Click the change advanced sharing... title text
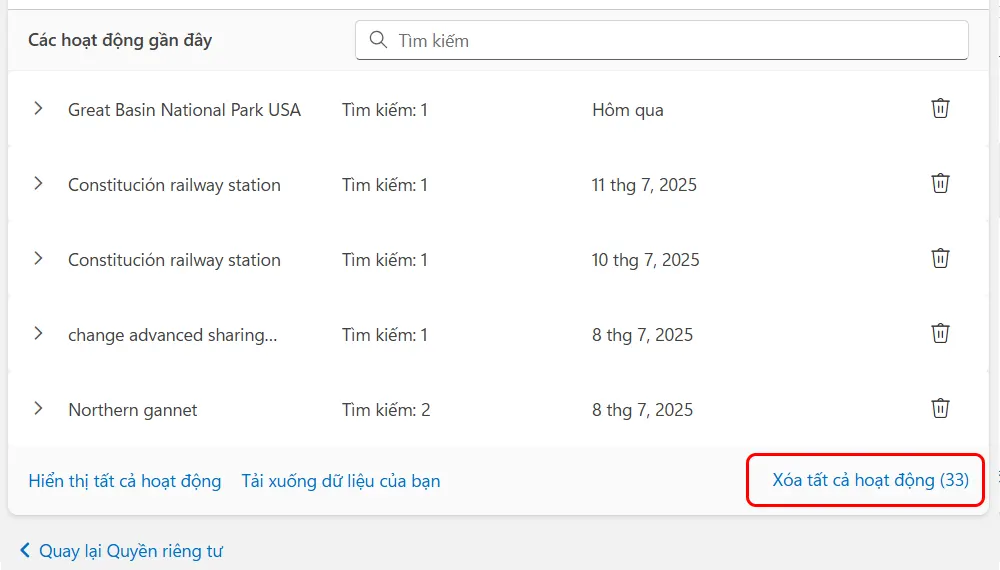Image resolution: width=1000 pixels, height=570 pixels. 172,335
